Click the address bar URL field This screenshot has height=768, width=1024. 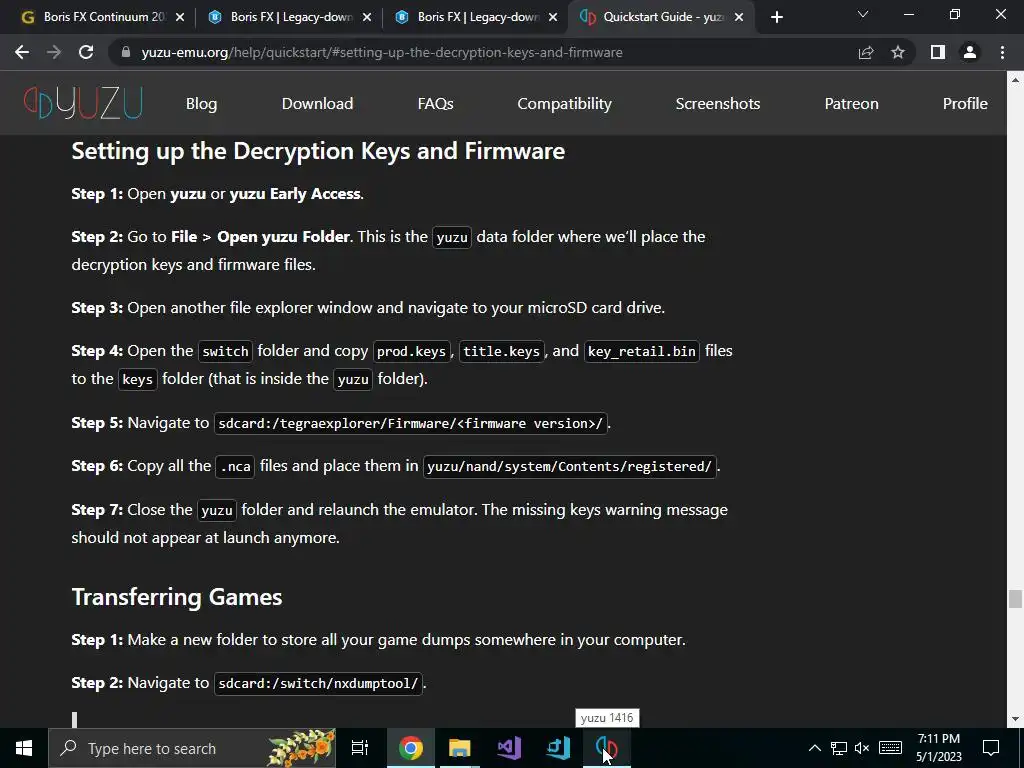pos(381,52)
